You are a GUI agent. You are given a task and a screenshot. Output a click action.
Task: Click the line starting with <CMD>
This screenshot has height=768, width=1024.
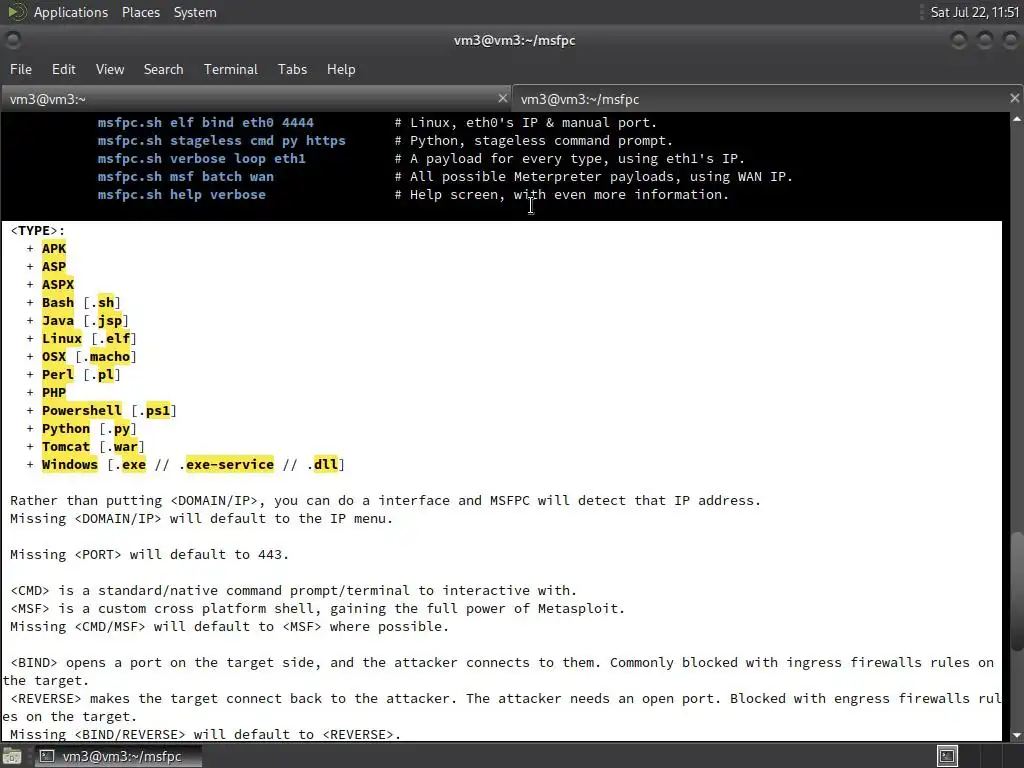point(293,590)
